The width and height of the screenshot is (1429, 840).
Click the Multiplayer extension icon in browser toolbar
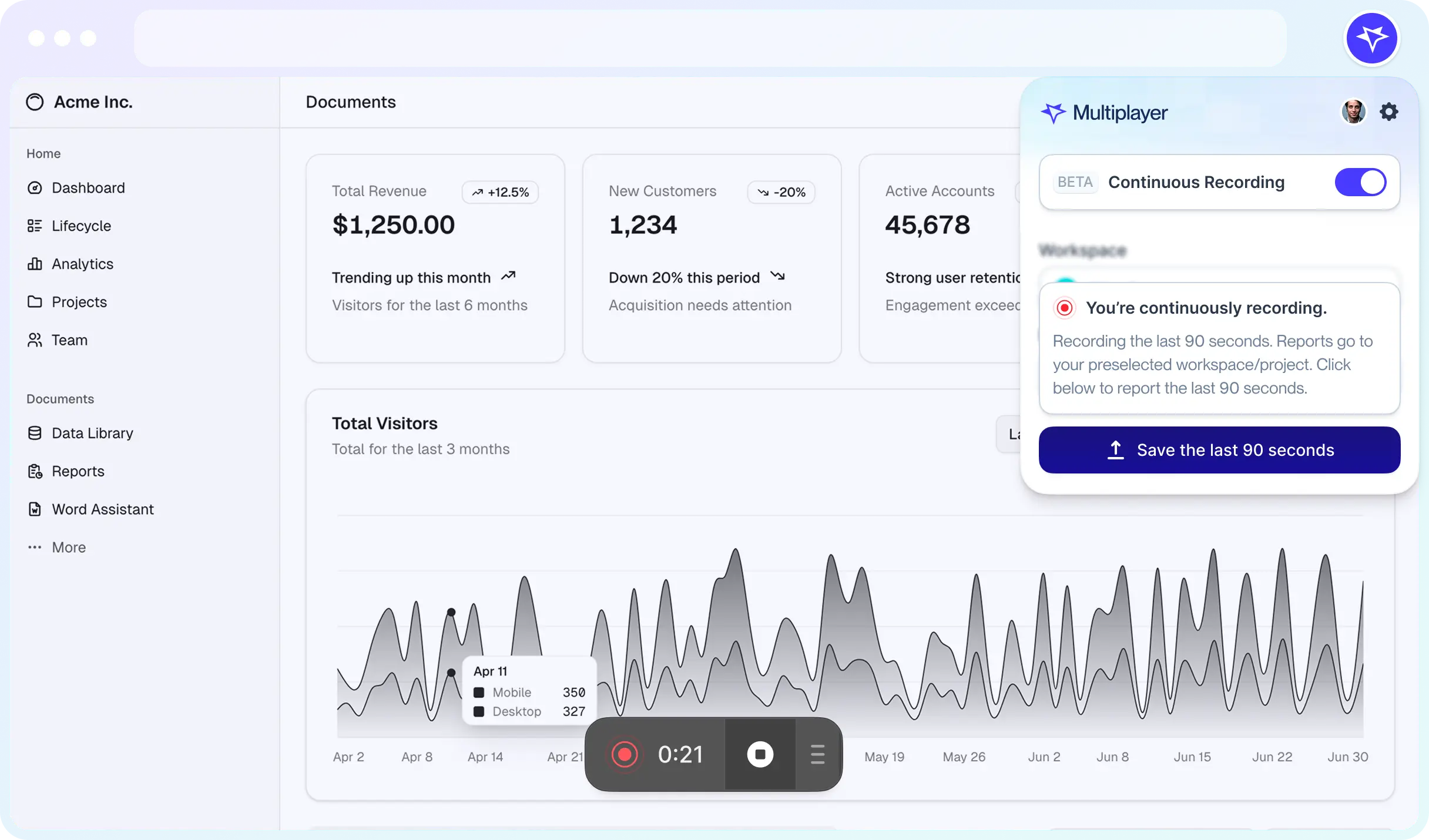pyautogui.click(x=1371, y=39)
